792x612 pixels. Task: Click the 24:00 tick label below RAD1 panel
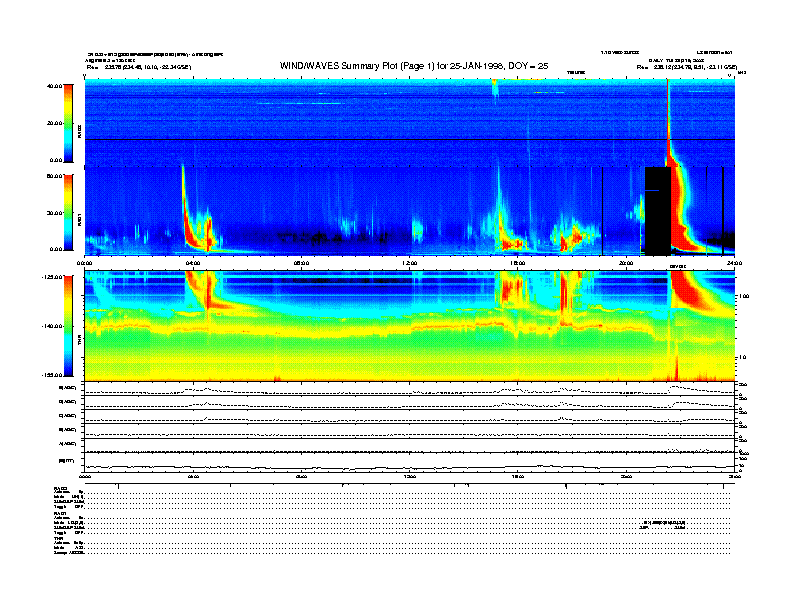734,263
